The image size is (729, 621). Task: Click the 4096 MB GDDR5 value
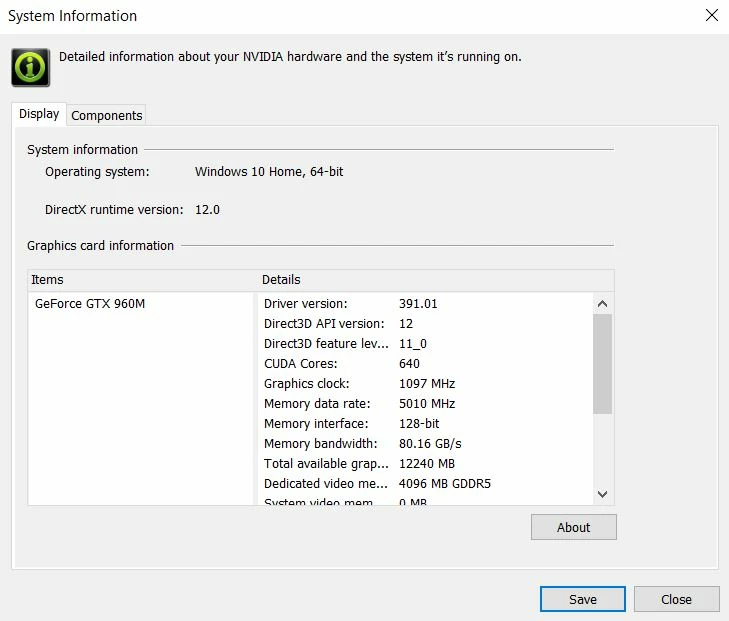(444, 483)
